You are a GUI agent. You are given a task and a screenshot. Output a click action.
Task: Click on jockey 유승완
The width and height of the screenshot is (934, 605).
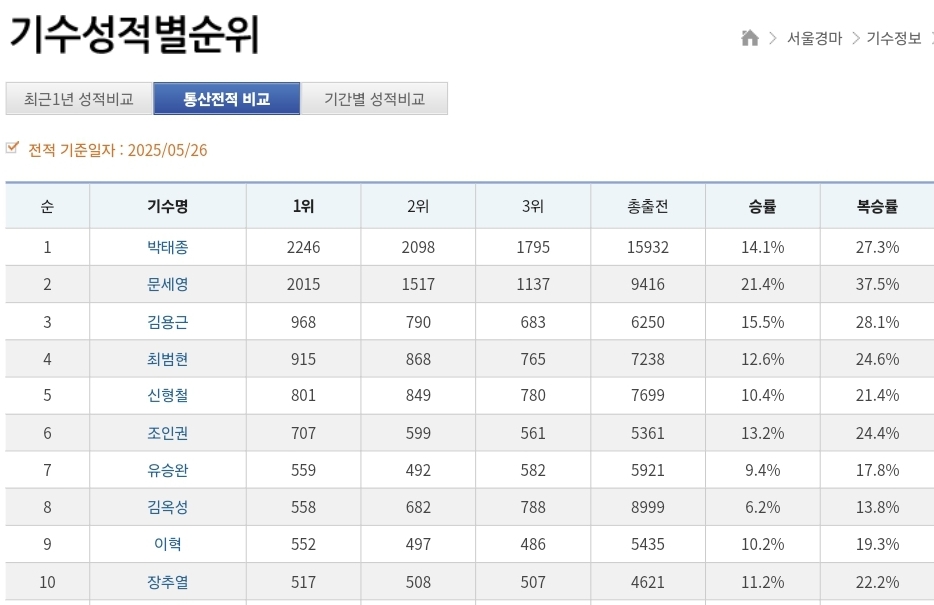click(x=167, y=470)
